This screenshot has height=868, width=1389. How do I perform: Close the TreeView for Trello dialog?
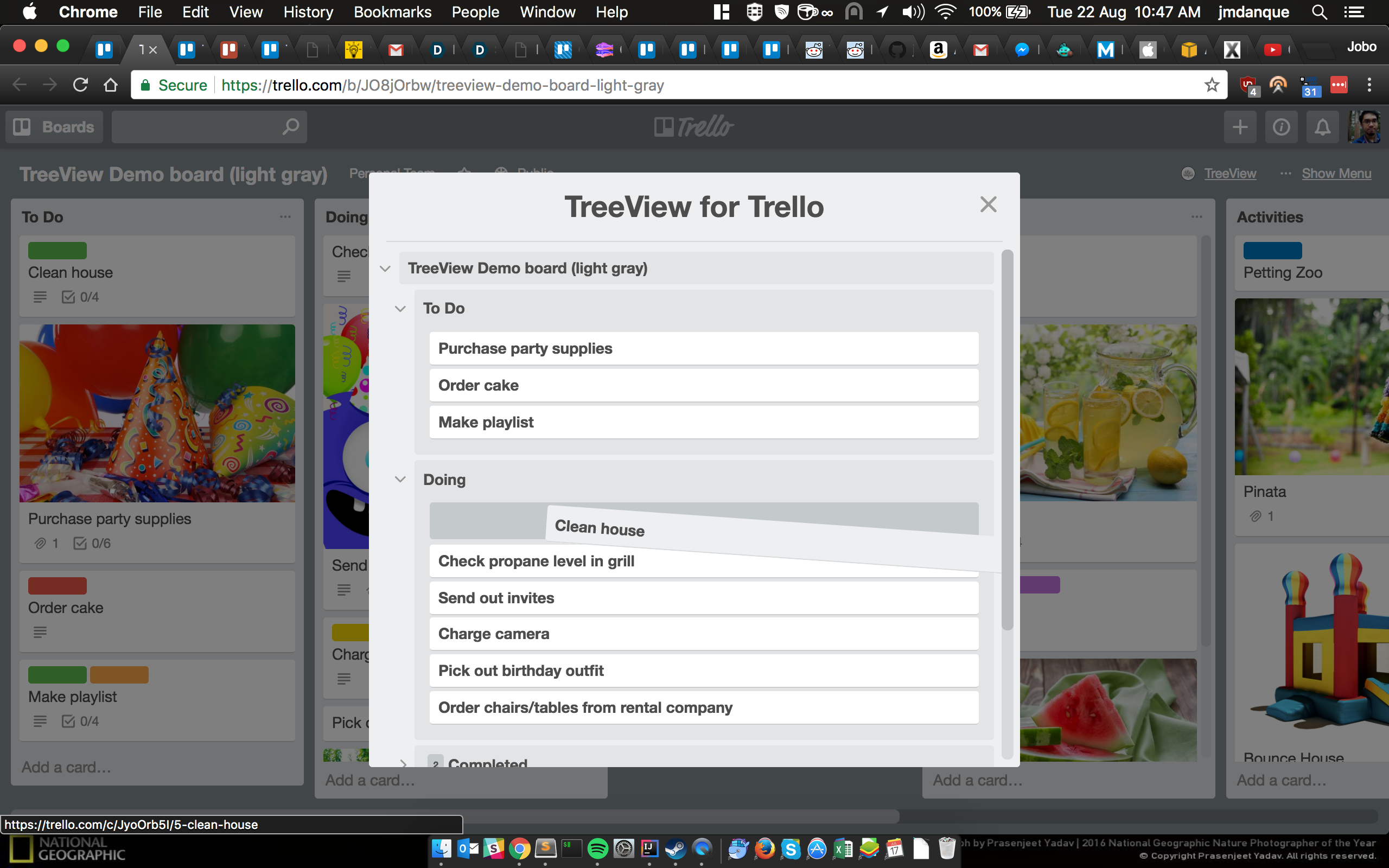pyautogui.click(x=988, y=205)
